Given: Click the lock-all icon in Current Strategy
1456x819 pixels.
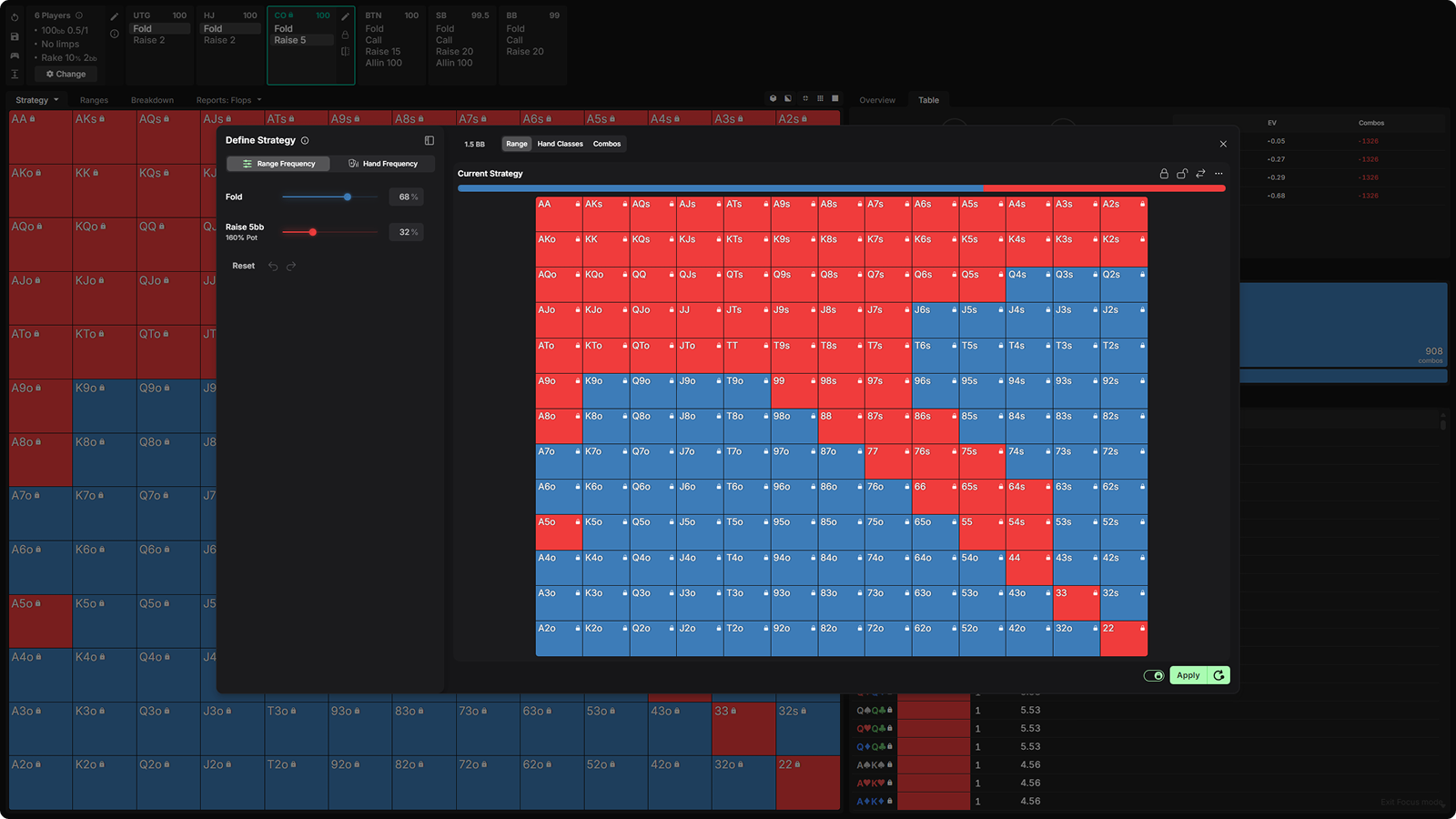Looking at the screenshot, I should click(x=1164, y=174).
